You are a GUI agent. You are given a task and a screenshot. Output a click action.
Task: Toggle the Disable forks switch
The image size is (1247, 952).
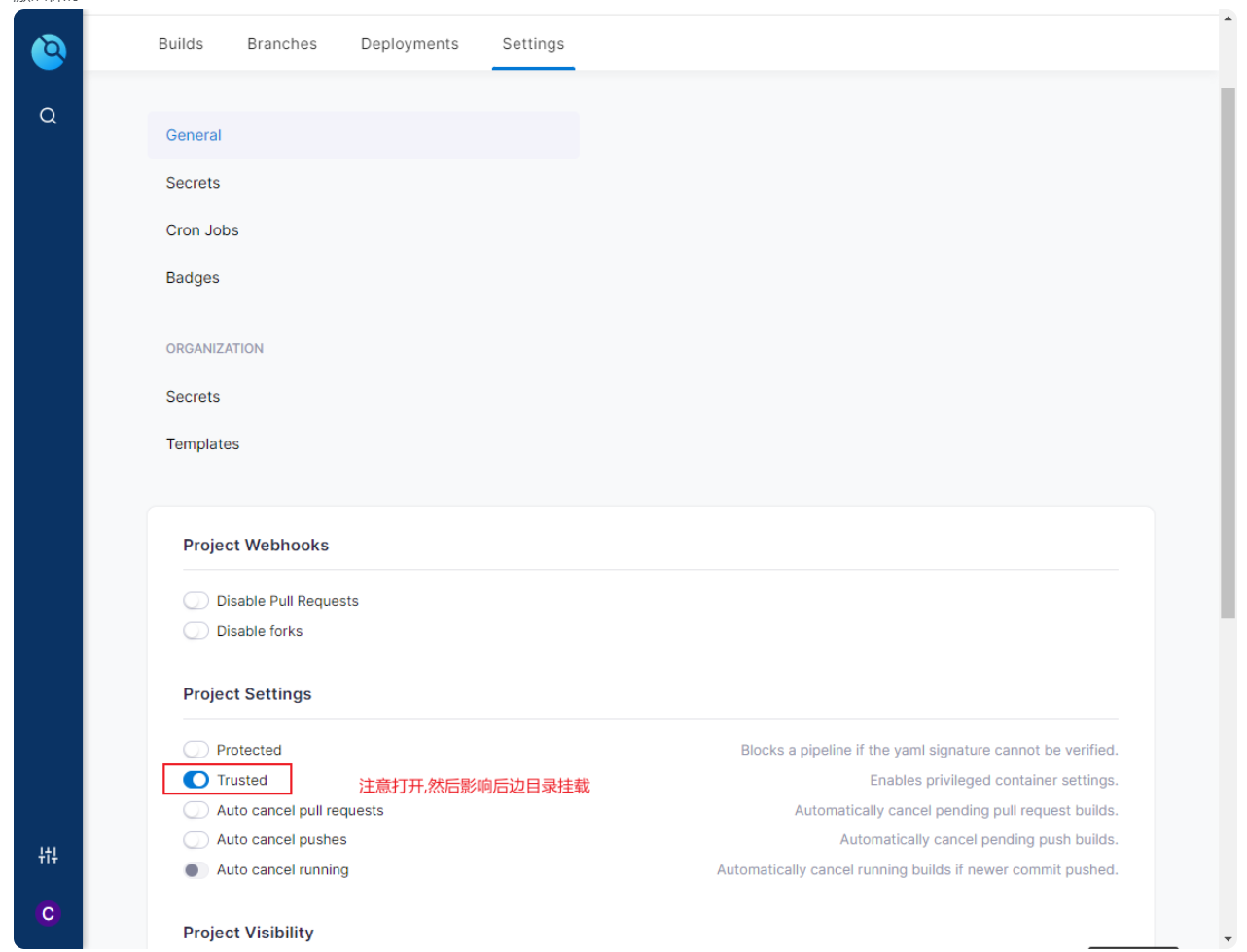tap(196, 631)
